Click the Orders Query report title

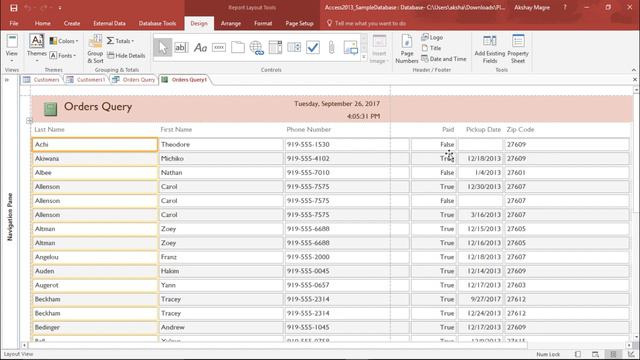click(98, 107)
